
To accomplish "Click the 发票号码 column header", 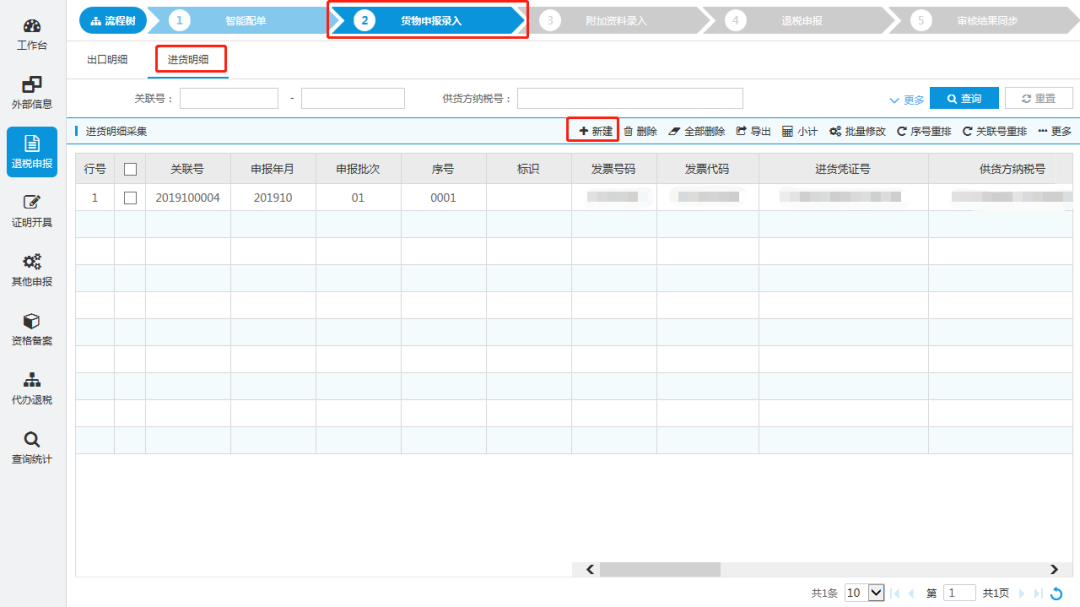I will 614,169.
